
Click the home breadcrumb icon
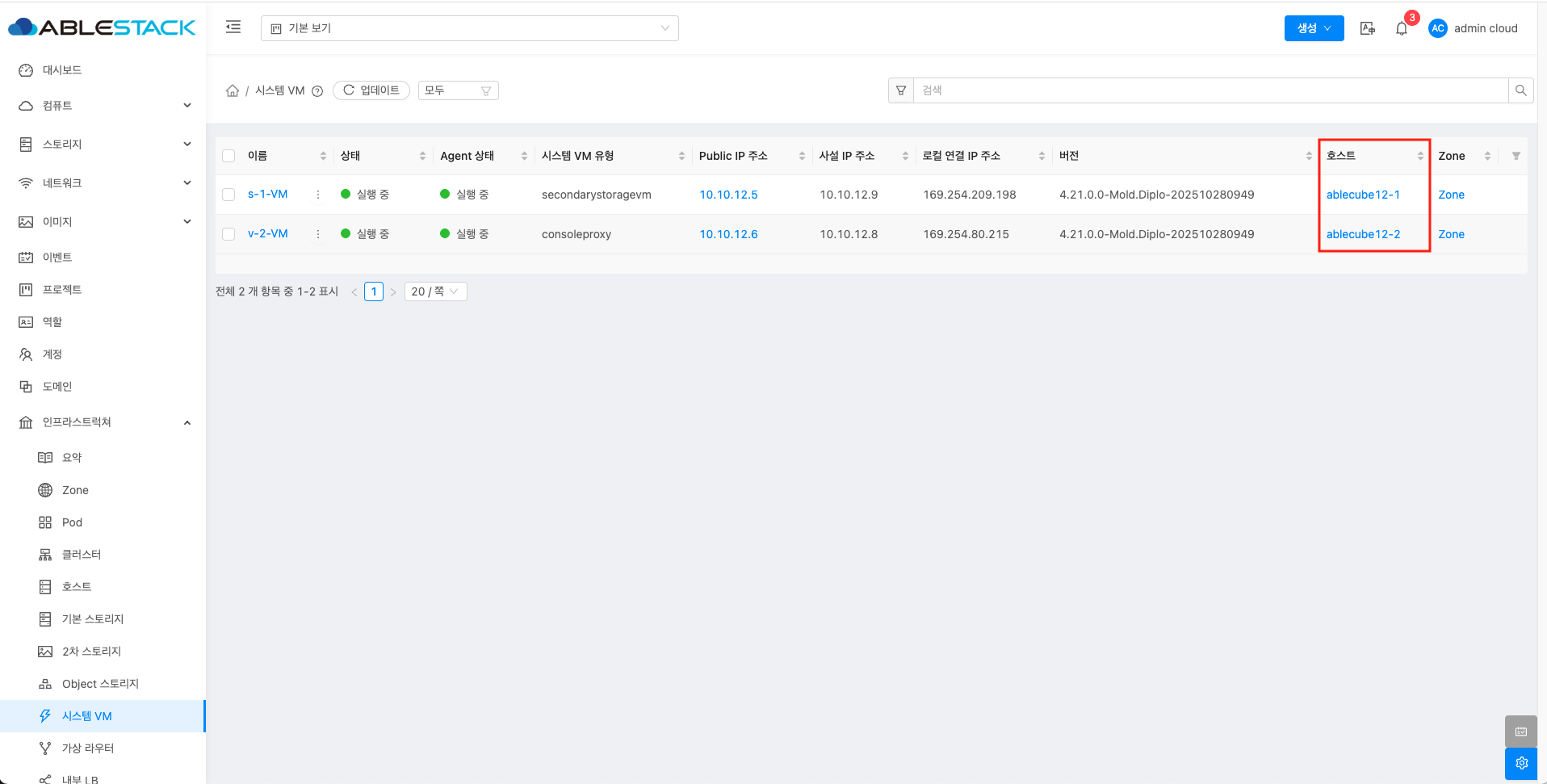click(233, 90)
